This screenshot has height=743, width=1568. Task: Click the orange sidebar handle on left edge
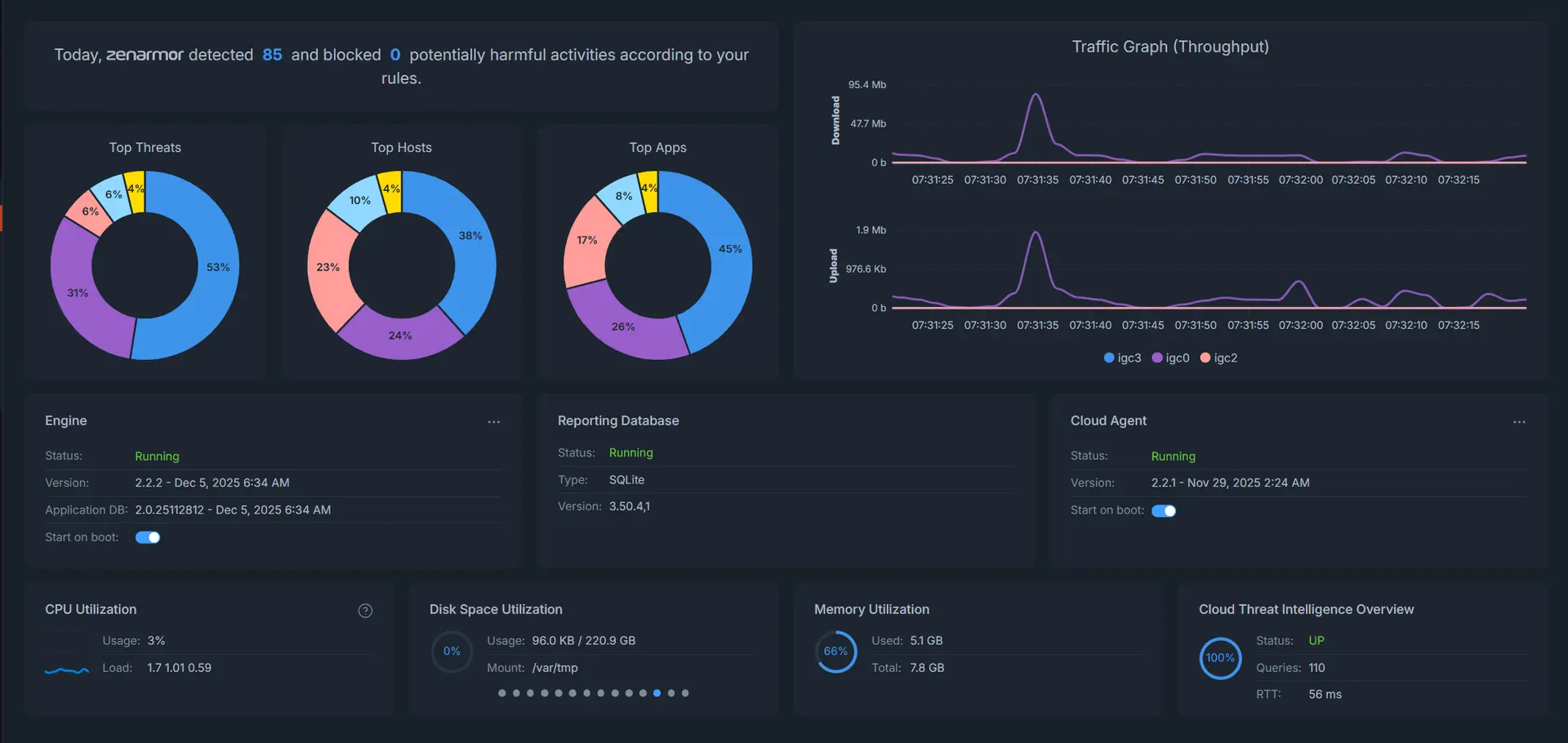pyautogui.click(x=3, y=217)
